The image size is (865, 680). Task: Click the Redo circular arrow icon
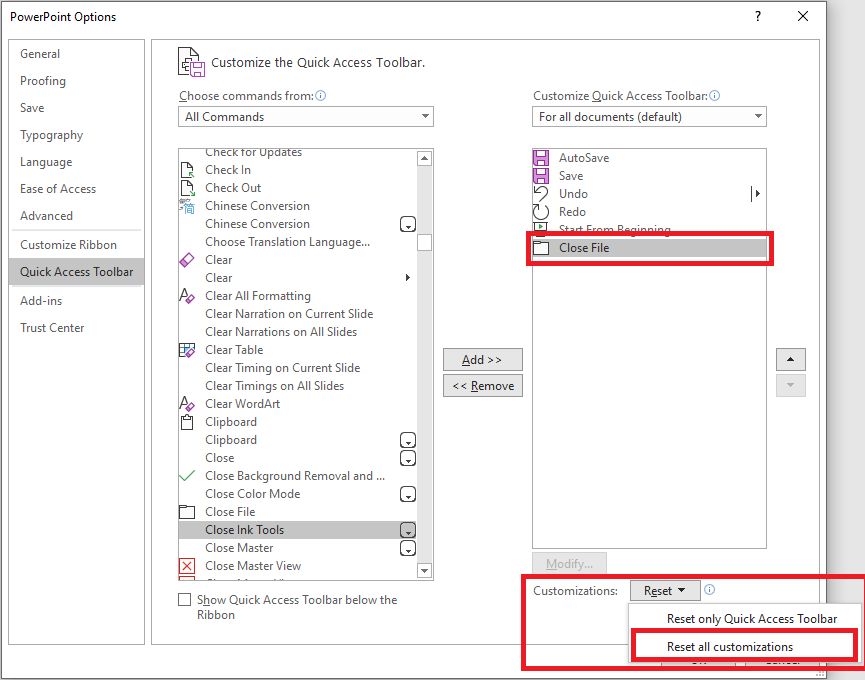pos(541,212)
